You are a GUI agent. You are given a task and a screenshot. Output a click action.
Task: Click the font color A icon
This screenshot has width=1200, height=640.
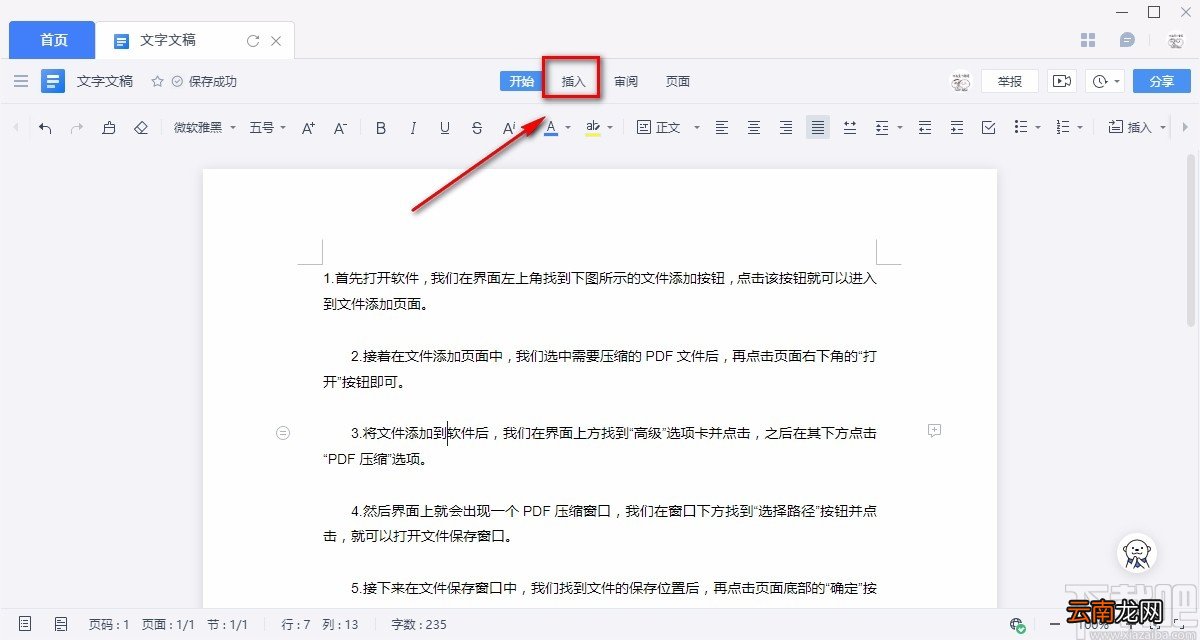(x=551, y=127)
